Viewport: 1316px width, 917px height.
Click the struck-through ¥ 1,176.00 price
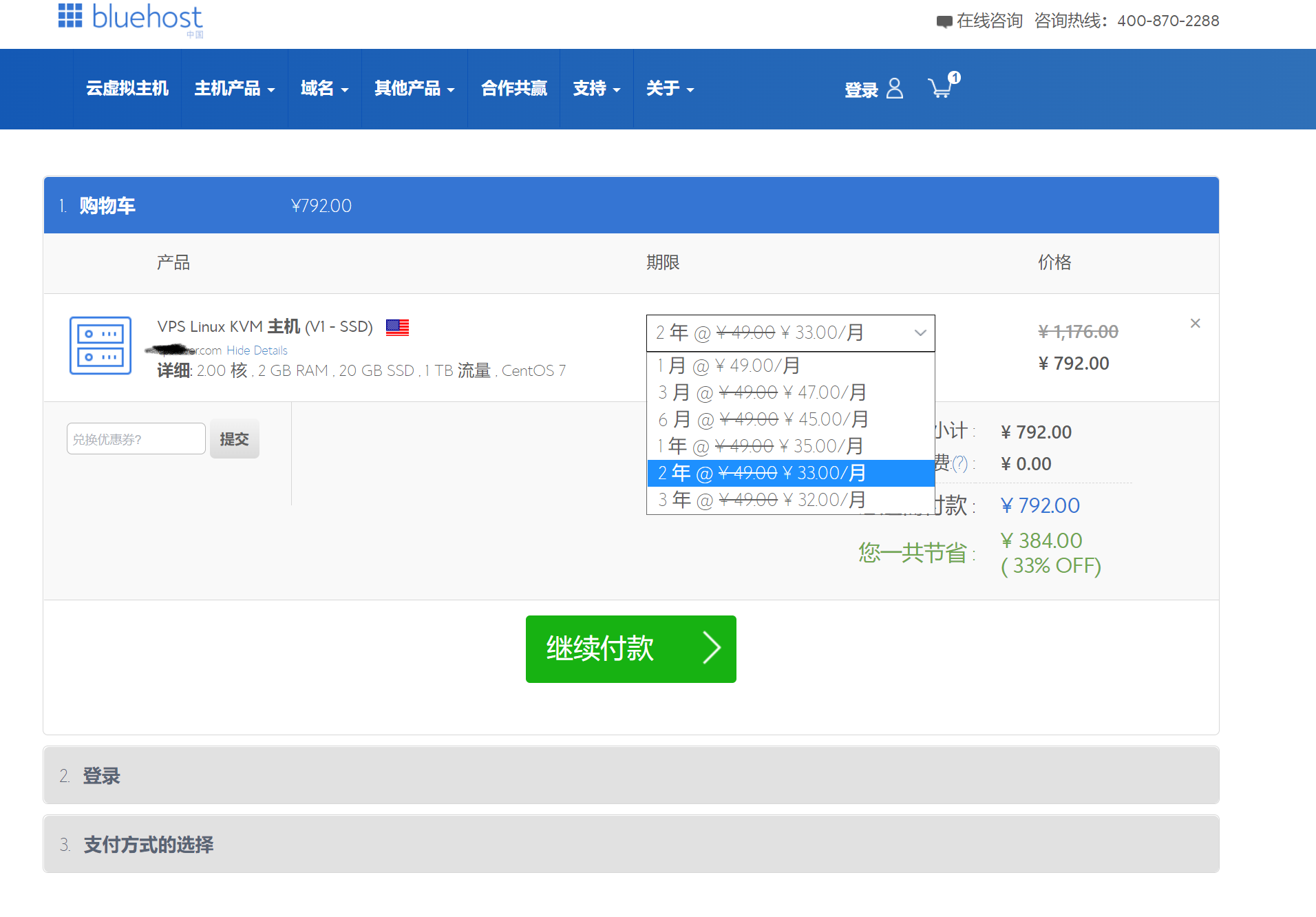tap(1079, 333)
